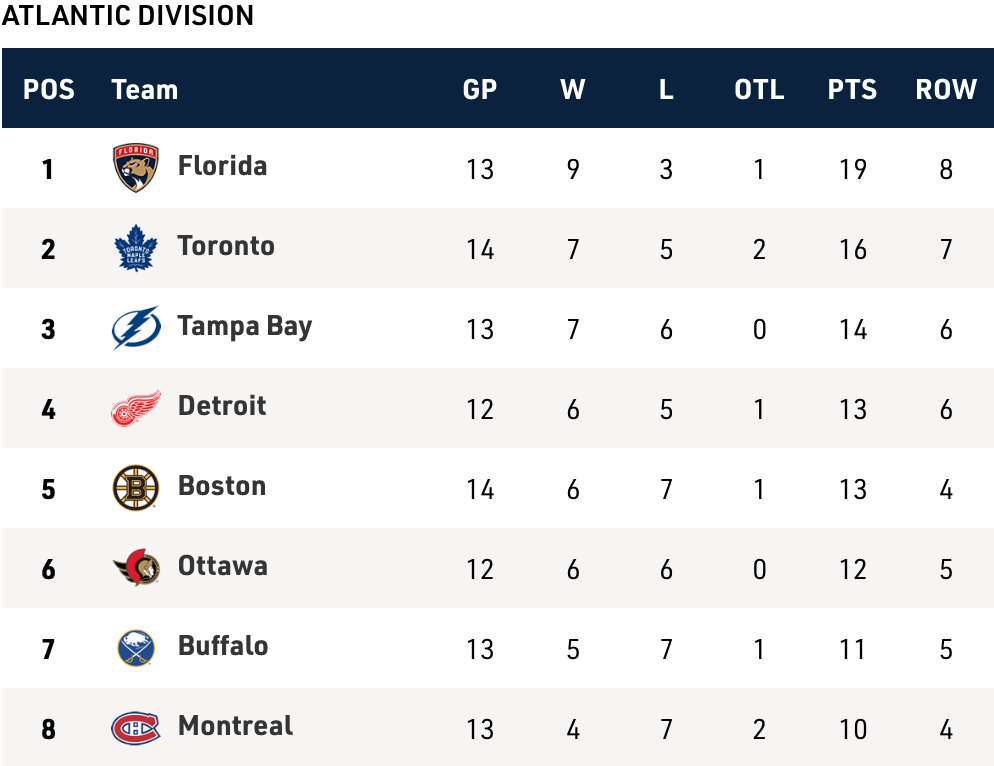Click the Buffalo Sabres logo

[136, 648]
